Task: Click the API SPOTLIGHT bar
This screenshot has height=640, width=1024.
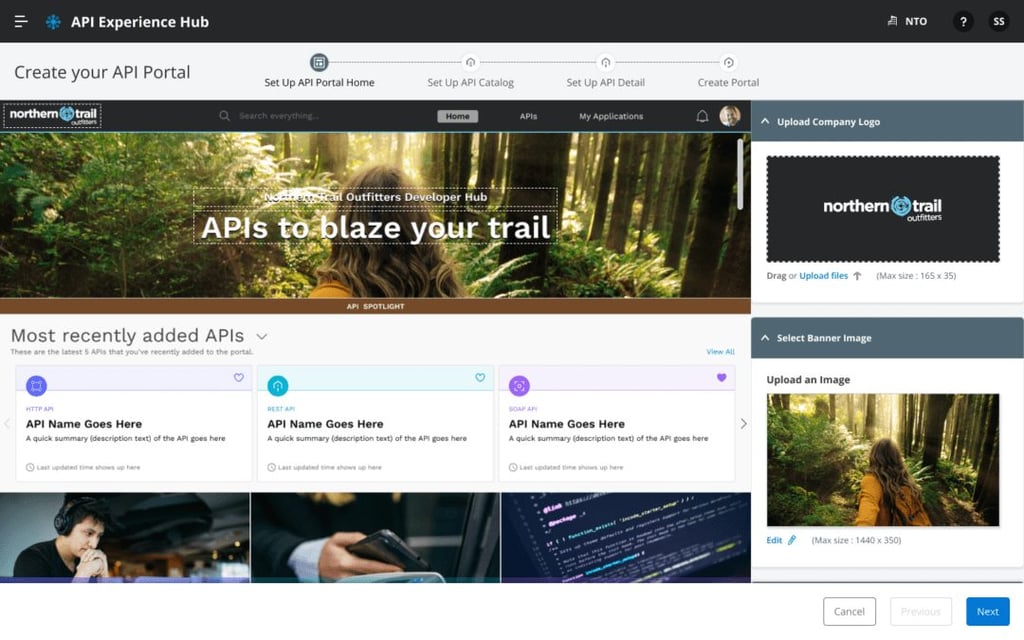Action: click(x=375, y=306)
